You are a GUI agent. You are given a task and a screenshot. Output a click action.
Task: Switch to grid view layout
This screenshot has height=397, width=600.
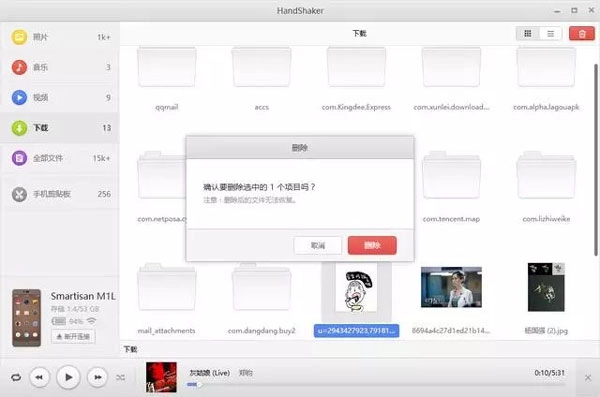click(528, 34)
